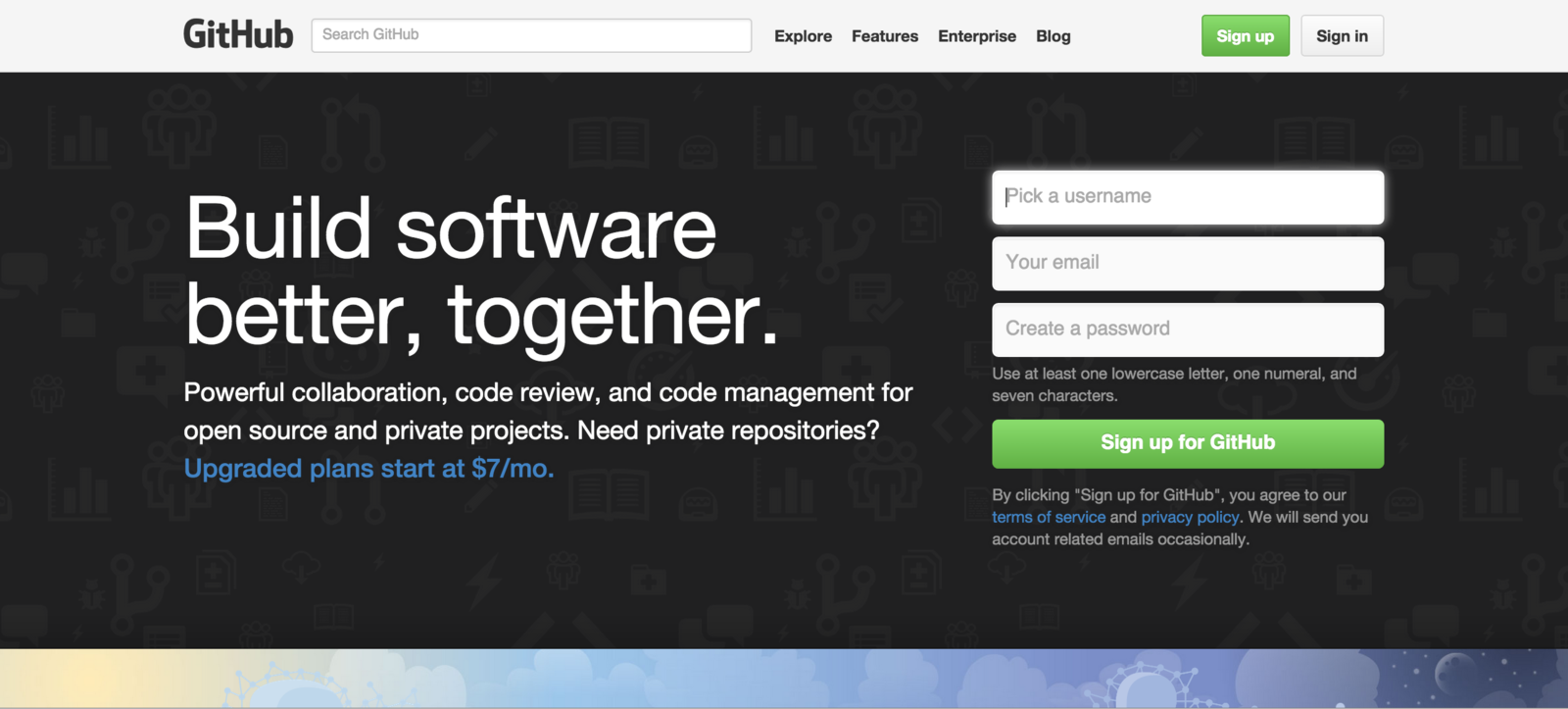
Task: Click the GitHub logo in the header
Action: coord(238,35)
